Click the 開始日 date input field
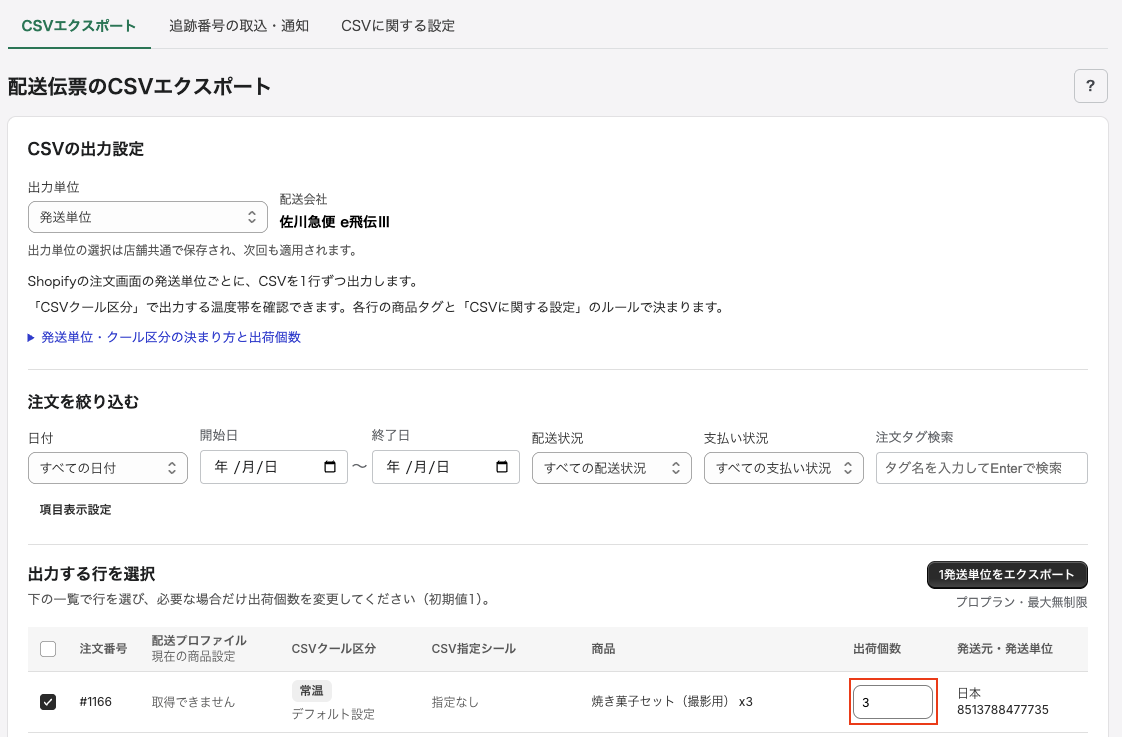The width and height of the screenshot is (1122, 737). tap(273, 467)
